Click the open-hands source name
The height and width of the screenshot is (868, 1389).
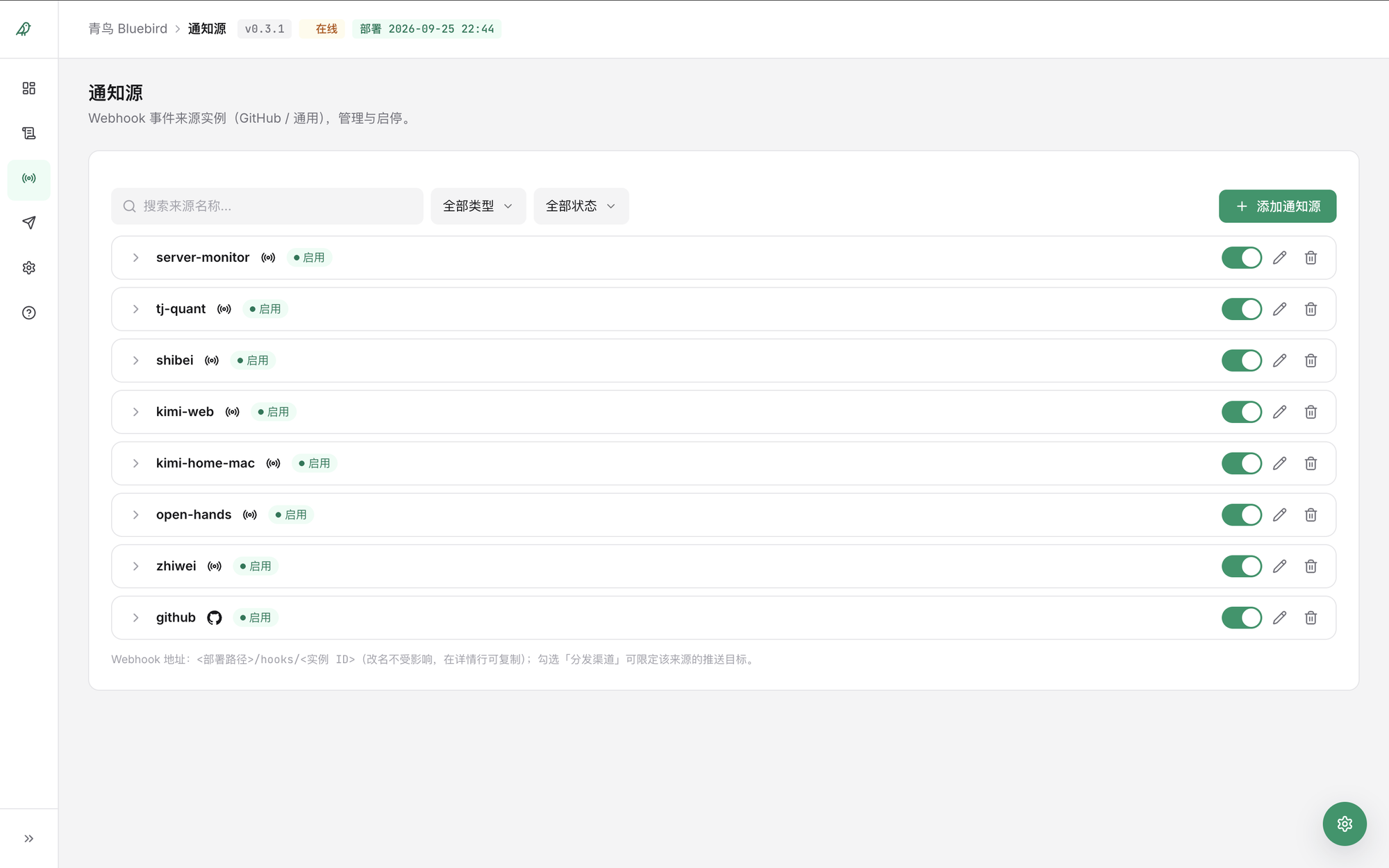[x=194, y=515]
